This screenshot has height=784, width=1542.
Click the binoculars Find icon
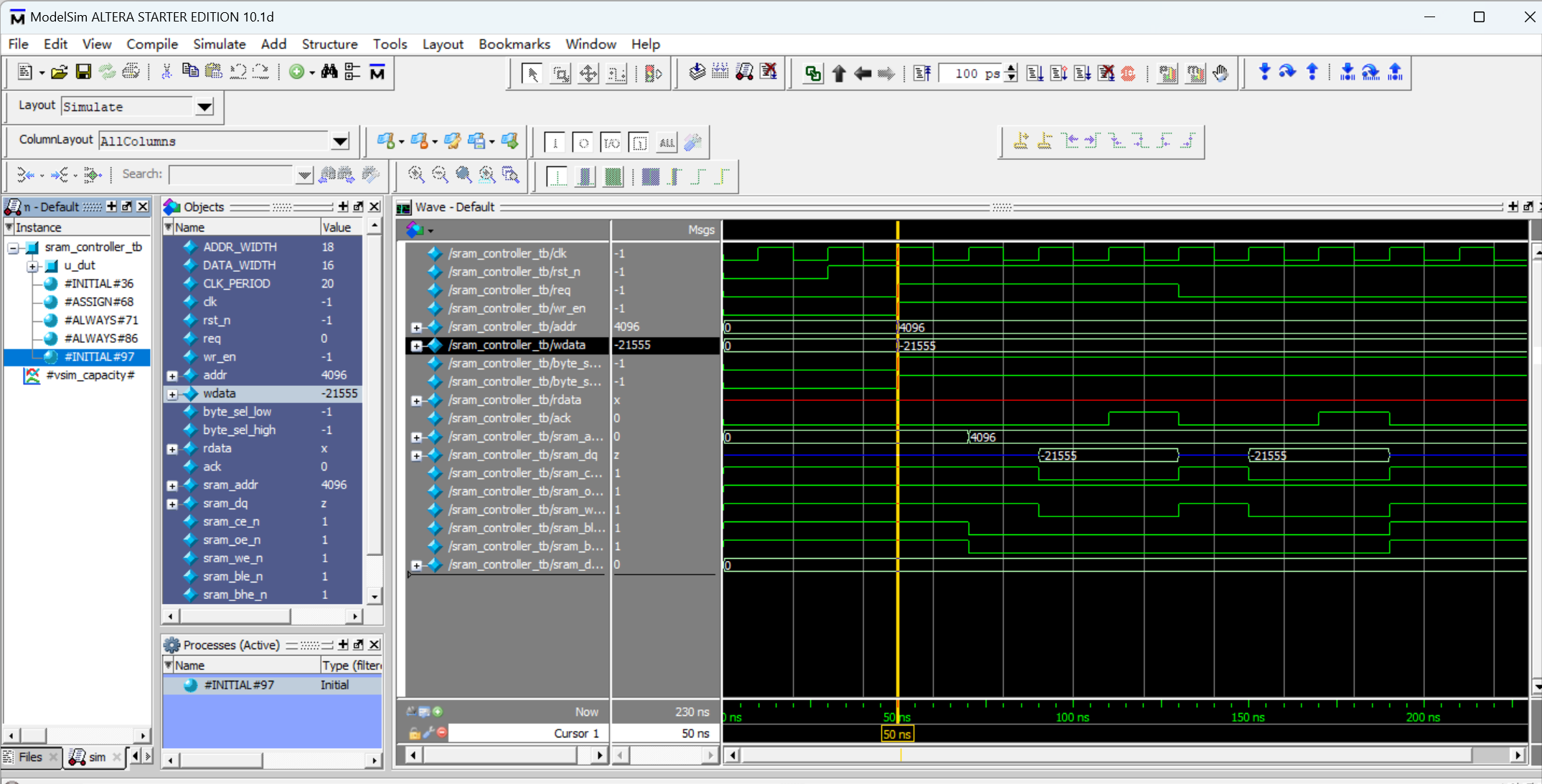point(329,72)
